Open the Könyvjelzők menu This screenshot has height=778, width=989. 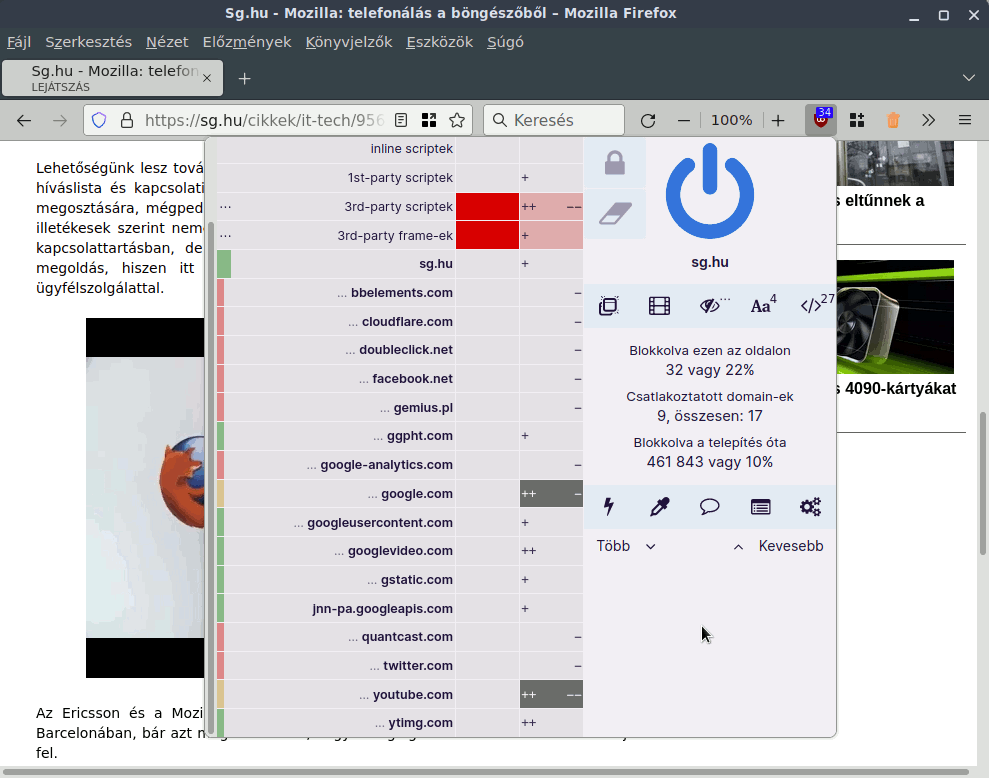(x=349, y=42)
